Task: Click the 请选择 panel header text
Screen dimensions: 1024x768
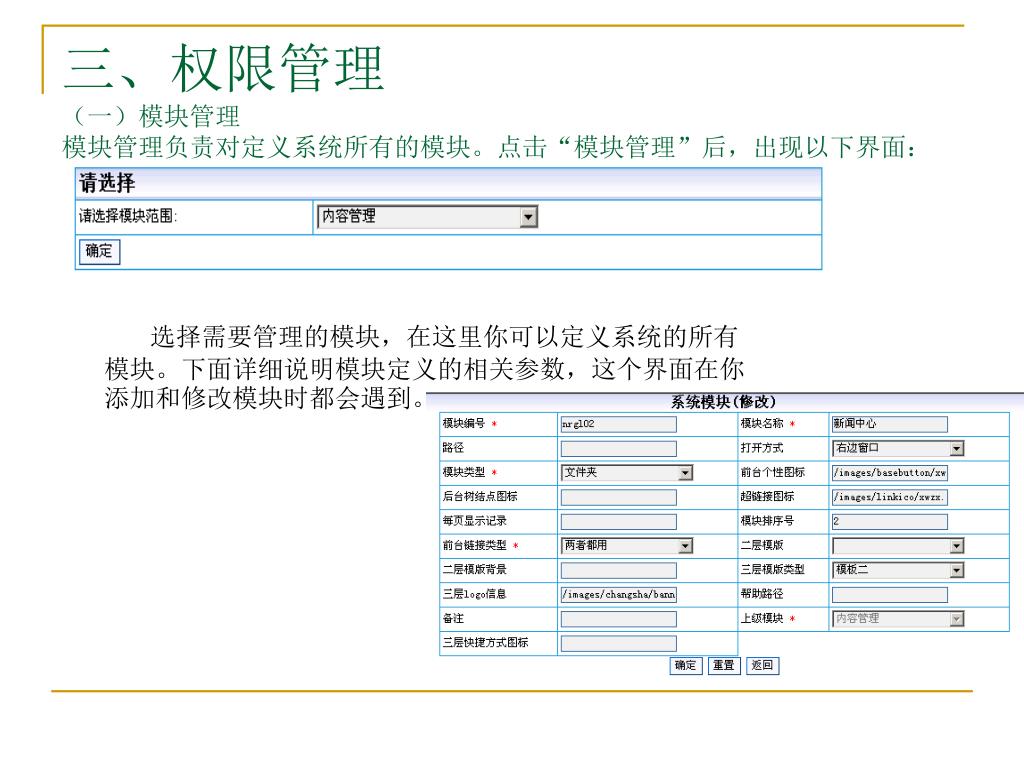Action: (x=107, y=183)
